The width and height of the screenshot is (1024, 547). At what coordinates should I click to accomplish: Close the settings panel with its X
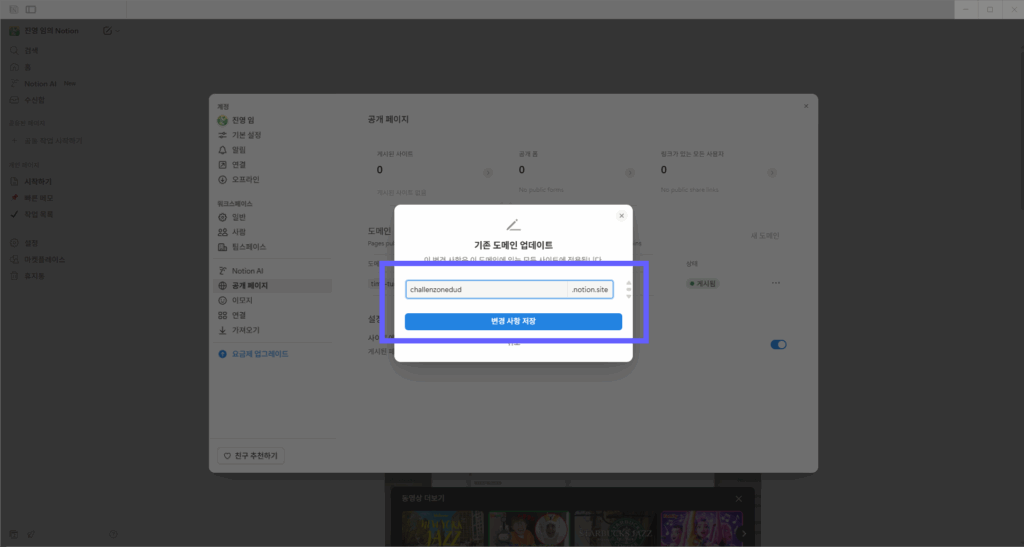coord(806,106)
